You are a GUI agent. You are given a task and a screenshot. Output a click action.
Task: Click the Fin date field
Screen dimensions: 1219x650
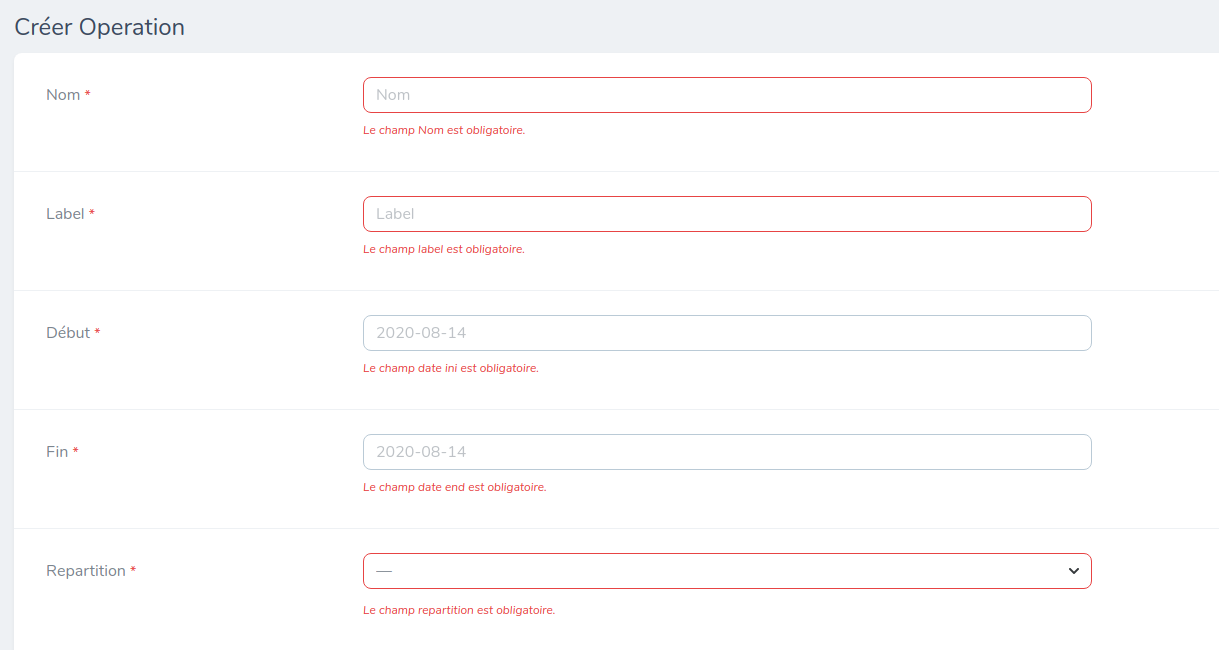click(x=727, y=451)
